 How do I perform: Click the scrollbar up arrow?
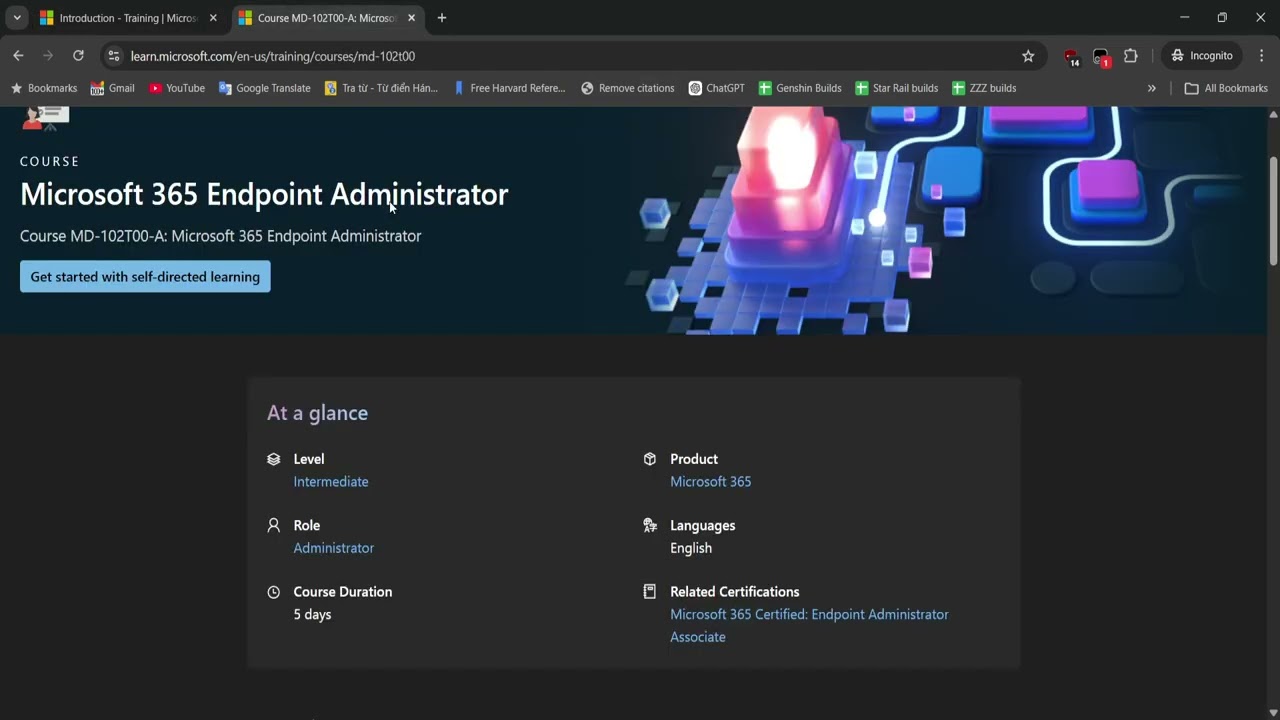1273,113
